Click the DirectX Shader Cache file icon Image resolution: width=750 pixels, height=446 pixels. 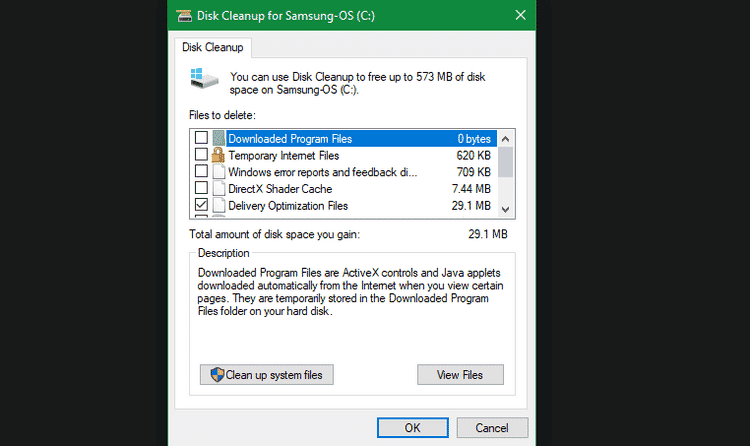(x=219, y=189)
